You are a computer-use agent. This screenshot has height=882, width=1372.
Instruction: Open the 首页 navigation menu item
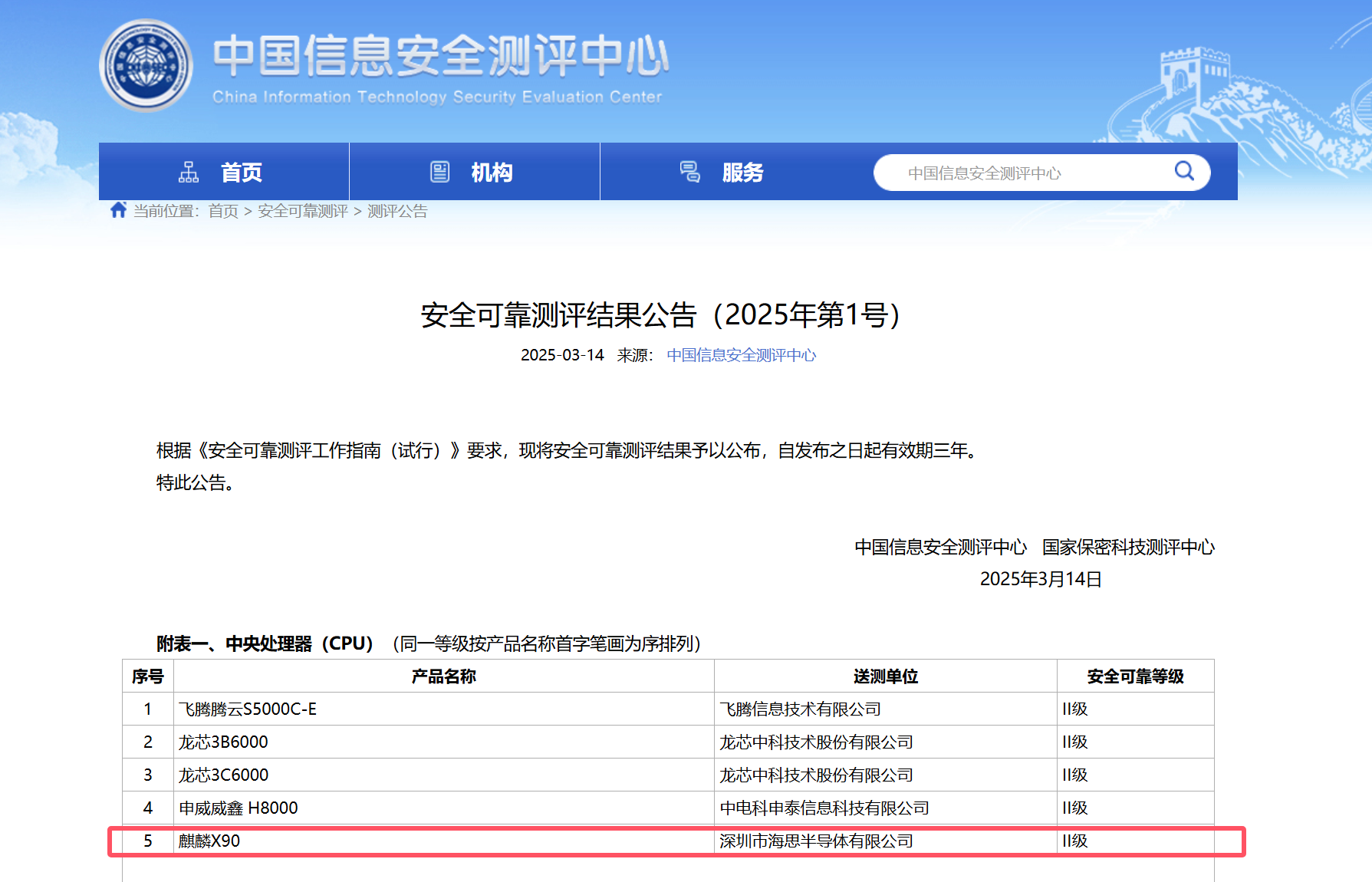(241, 173)
